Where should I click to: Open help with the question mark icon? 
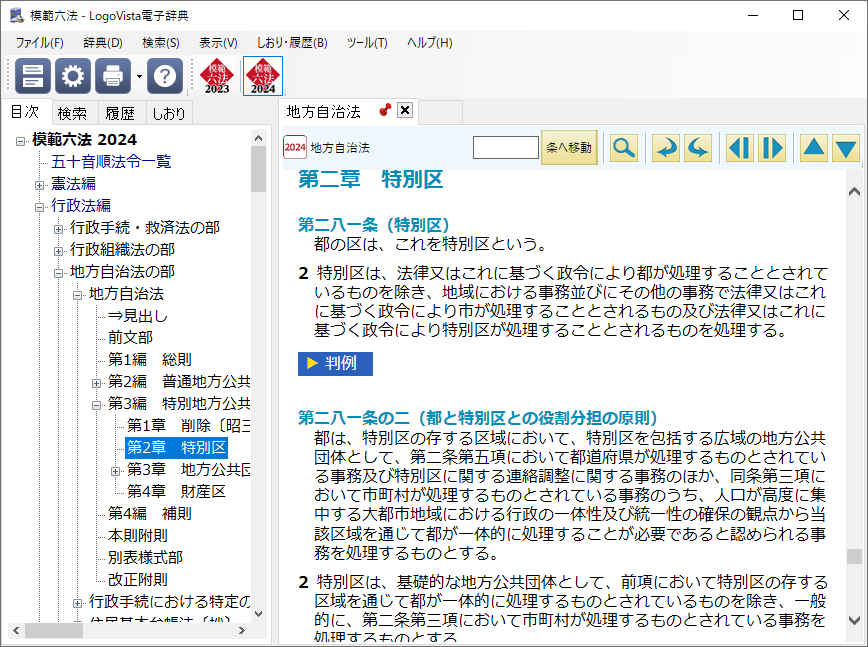click(165, 76)
